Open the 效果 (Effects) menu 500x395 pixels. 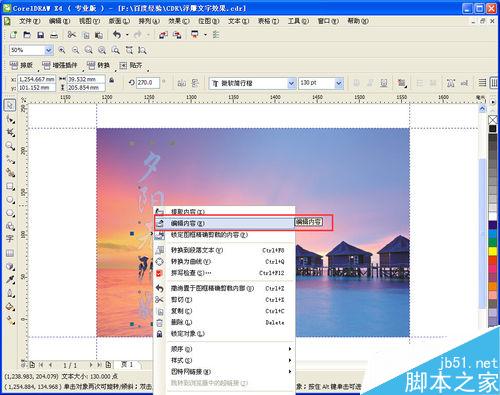(179, 21)
